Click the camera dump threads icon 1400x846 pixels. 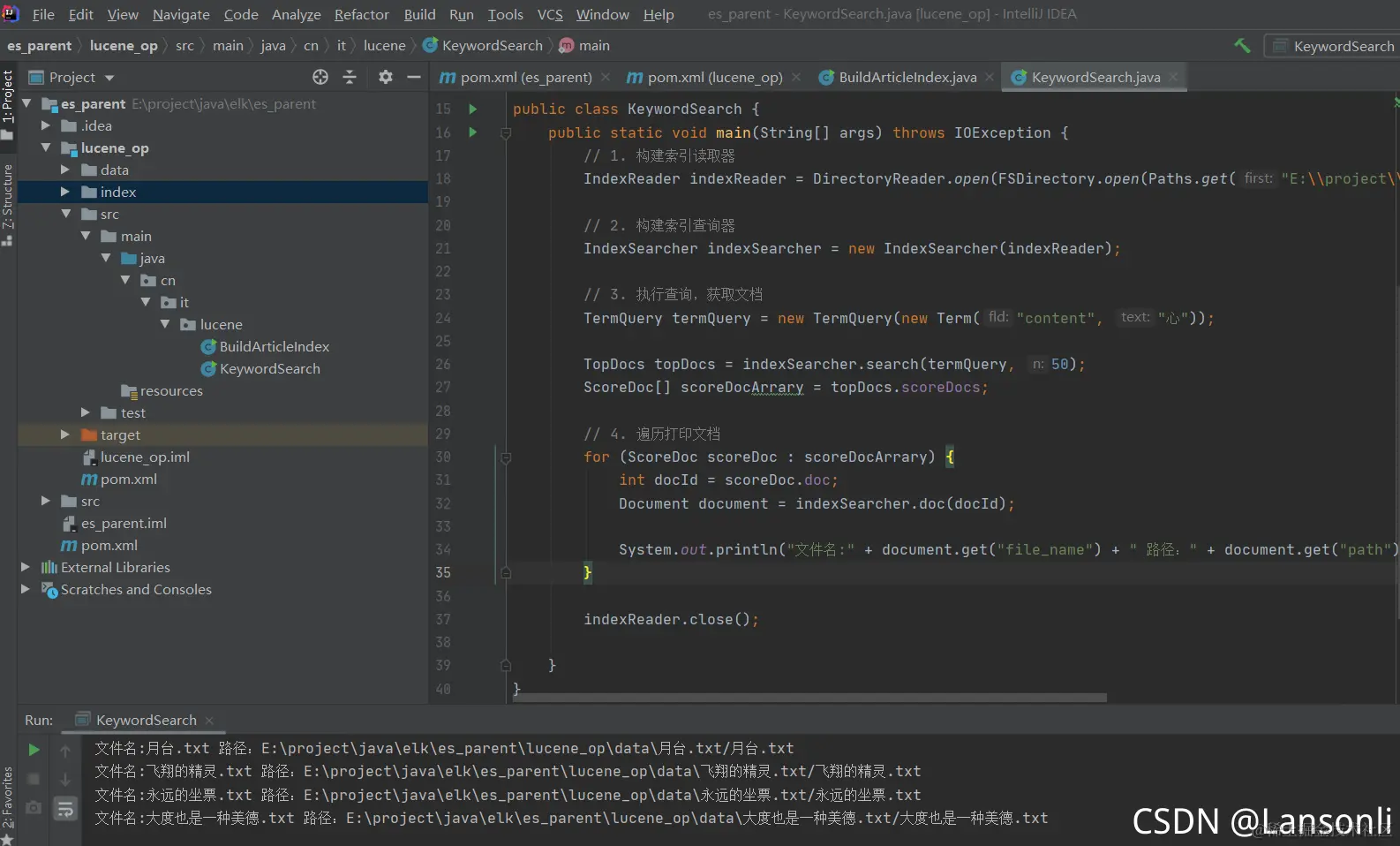[x=34, y=807]
